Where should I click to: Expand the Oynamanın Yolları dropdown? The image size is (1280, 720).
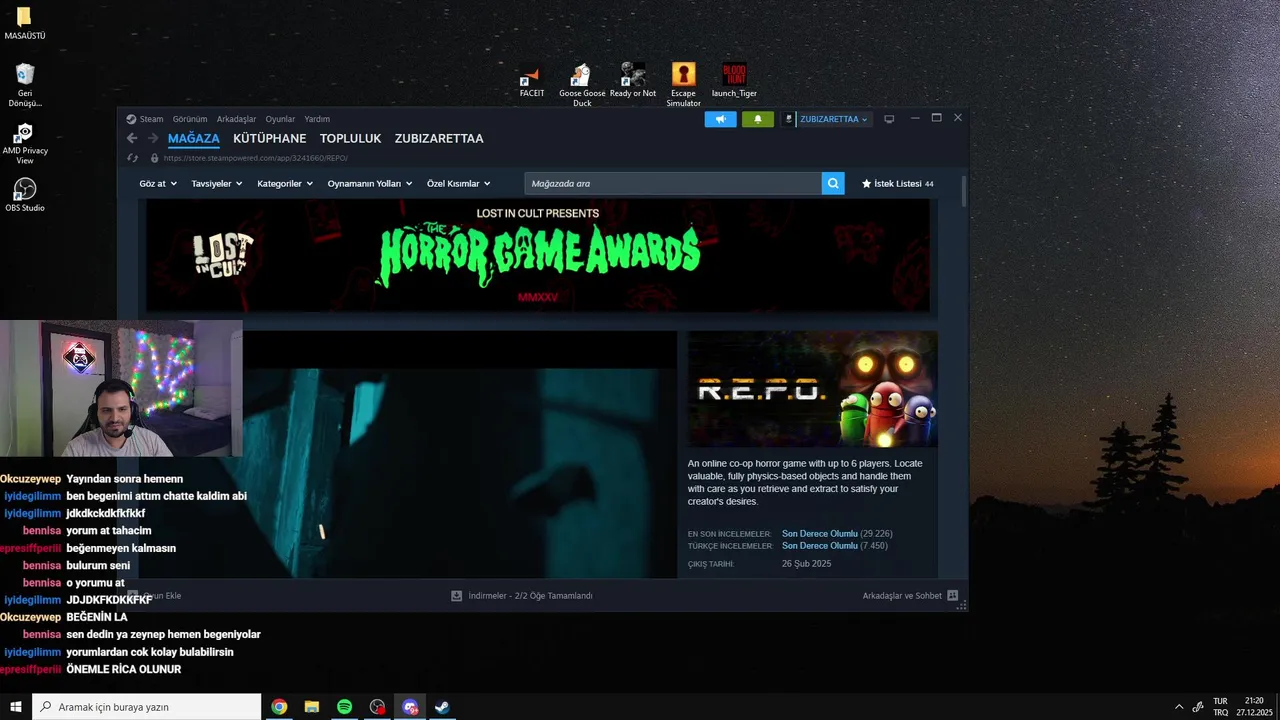click(x=370, y=184)
